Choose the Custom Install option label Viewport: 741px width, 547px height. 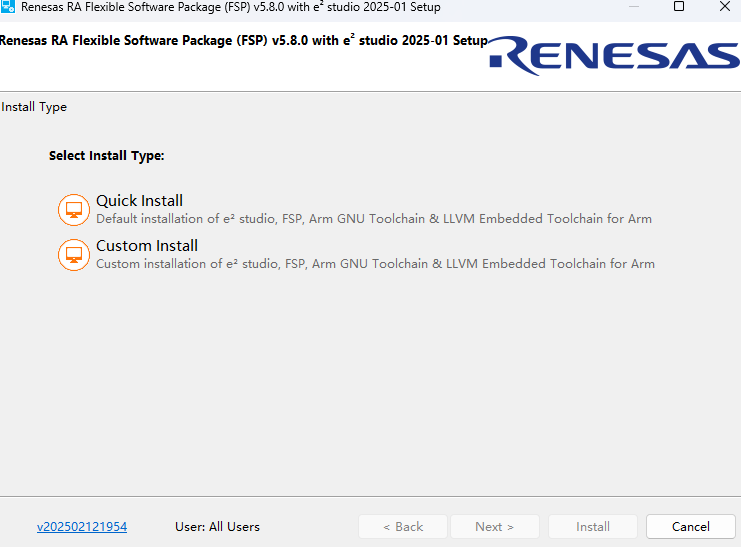[x=147, y=246]
